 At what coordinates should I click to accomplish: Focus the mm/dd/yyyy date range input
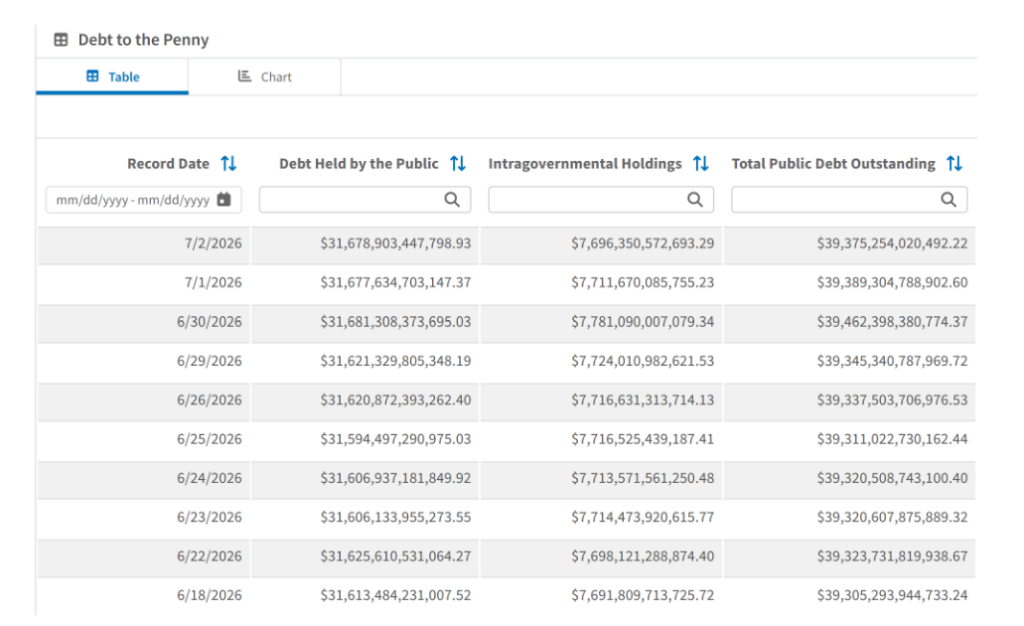(144, 200)
